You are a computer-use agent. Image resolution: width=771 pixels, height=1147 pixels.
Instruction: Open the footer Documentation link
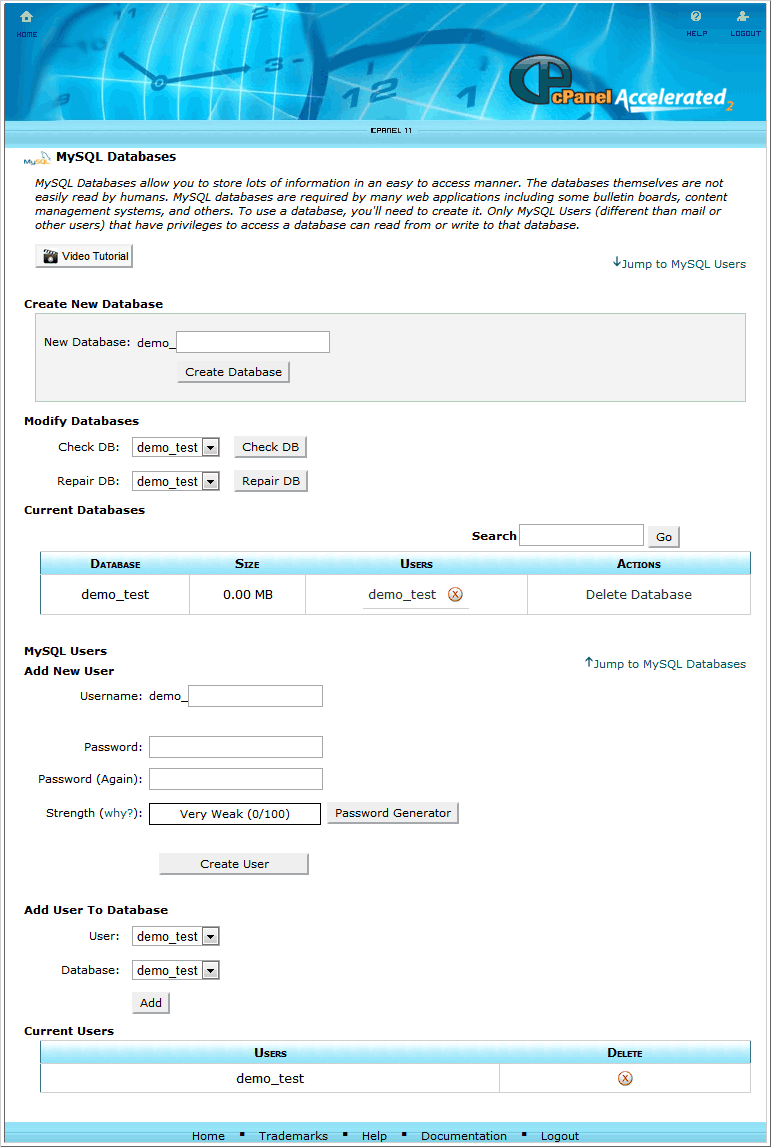pyautogui.click(x=464, y=1135)
